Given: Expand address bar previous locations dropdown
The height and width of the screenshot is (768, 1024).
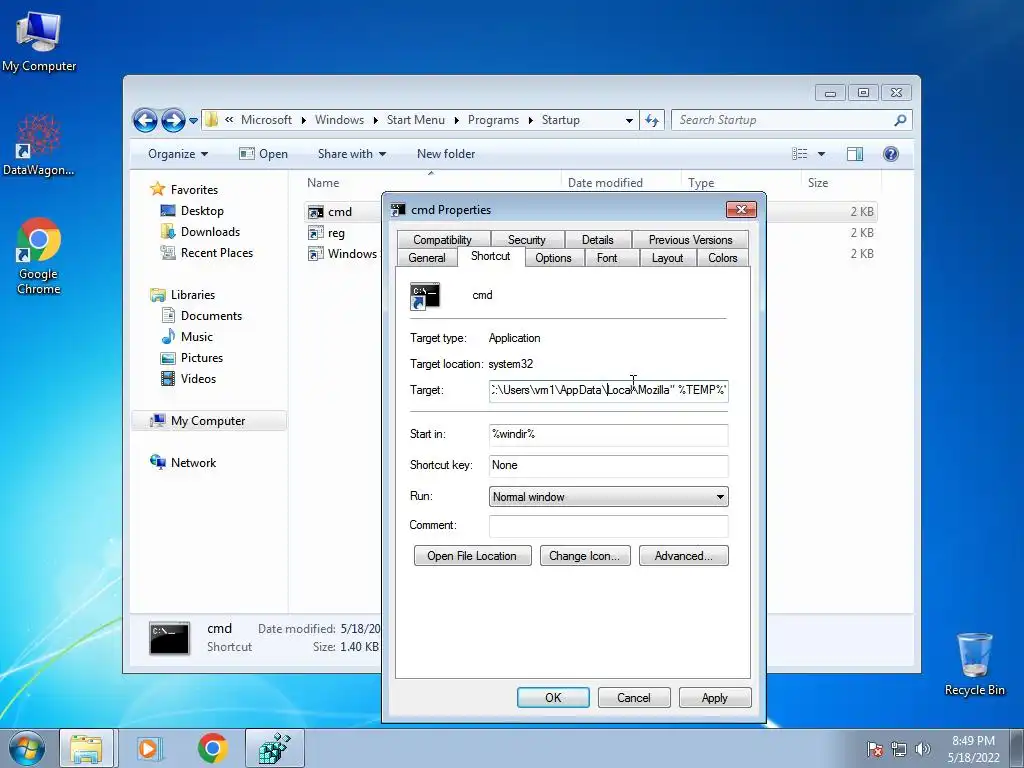Looking at the screenshot, I should 629,121.
